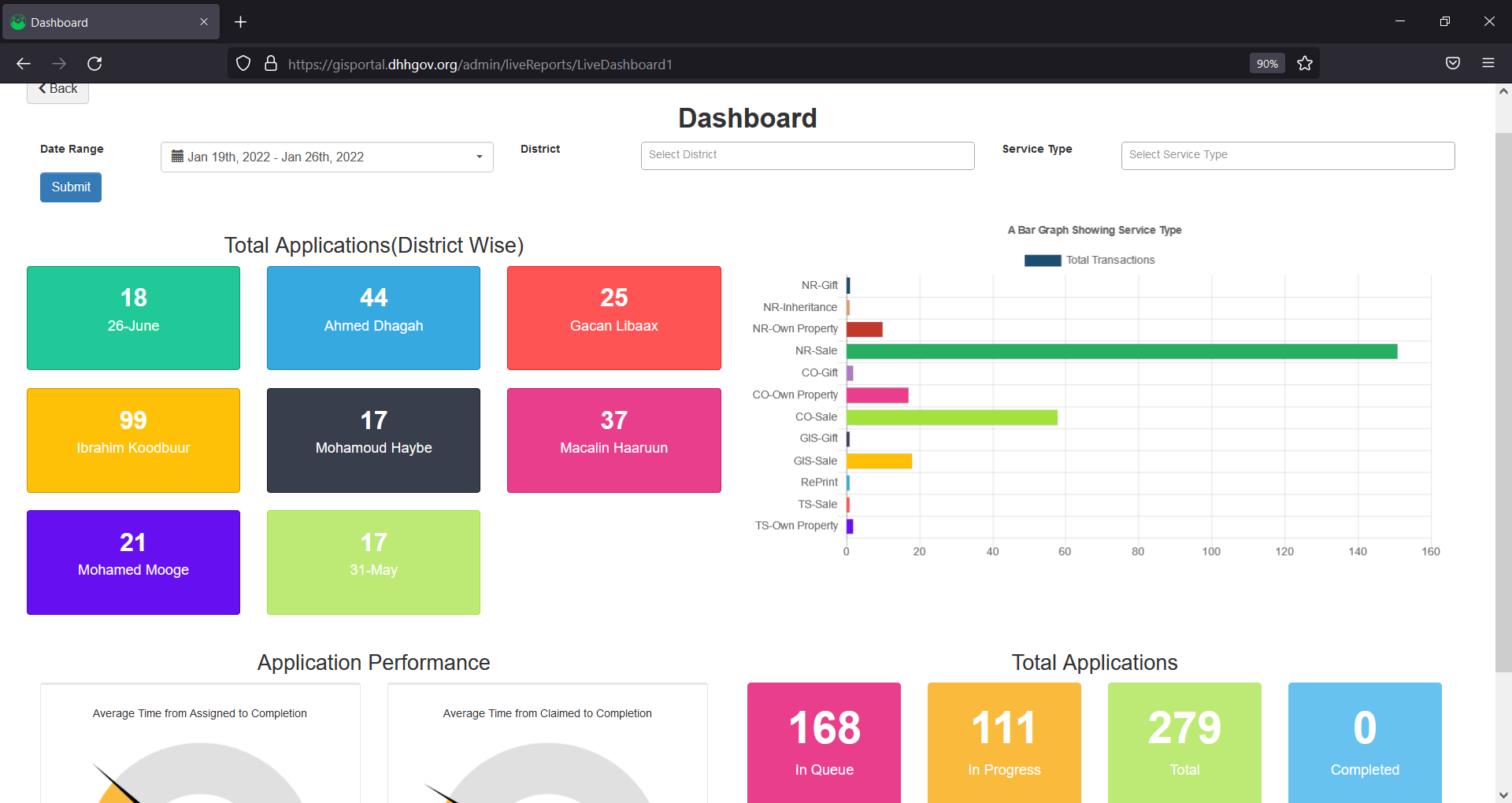Click the In Progress 111 card
The height and width of the screenshot is (803, 1512).
(1004, 743)
